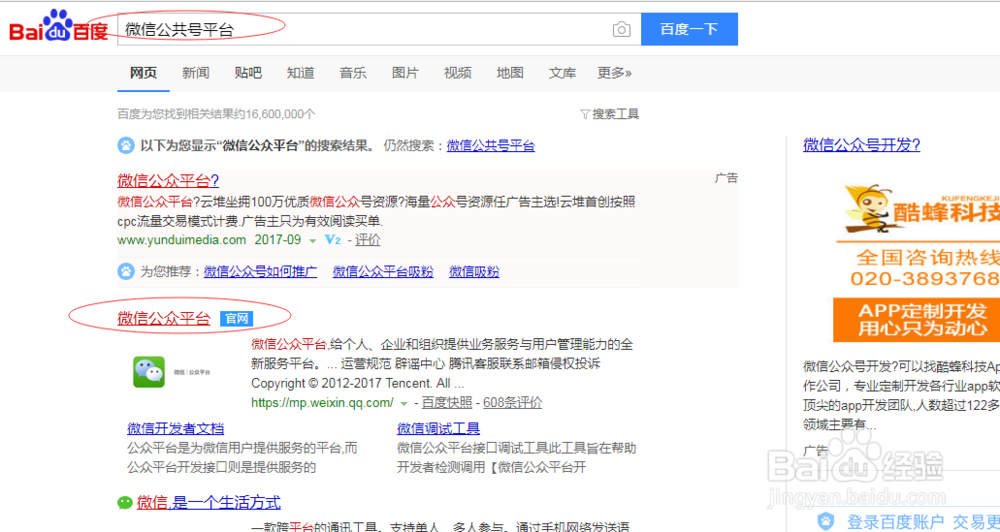Image resolution: width=1000 pixels, height=532 pixels.
Task: Open the 微信,是一个生活方式 result
Action: (209, 502)
